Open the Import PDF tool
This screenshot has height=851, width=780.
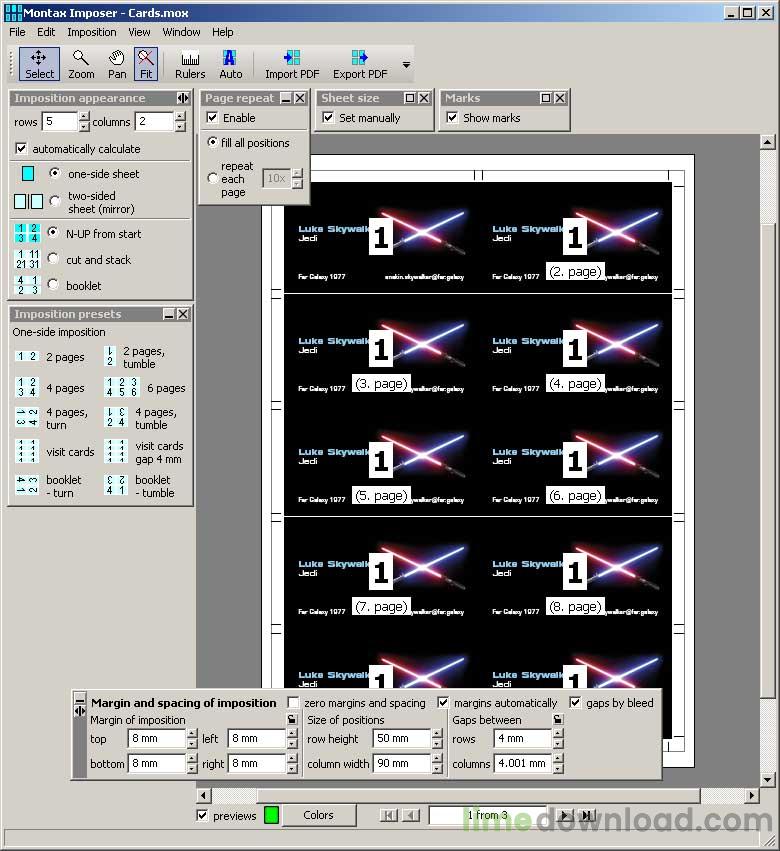[292, 64]
